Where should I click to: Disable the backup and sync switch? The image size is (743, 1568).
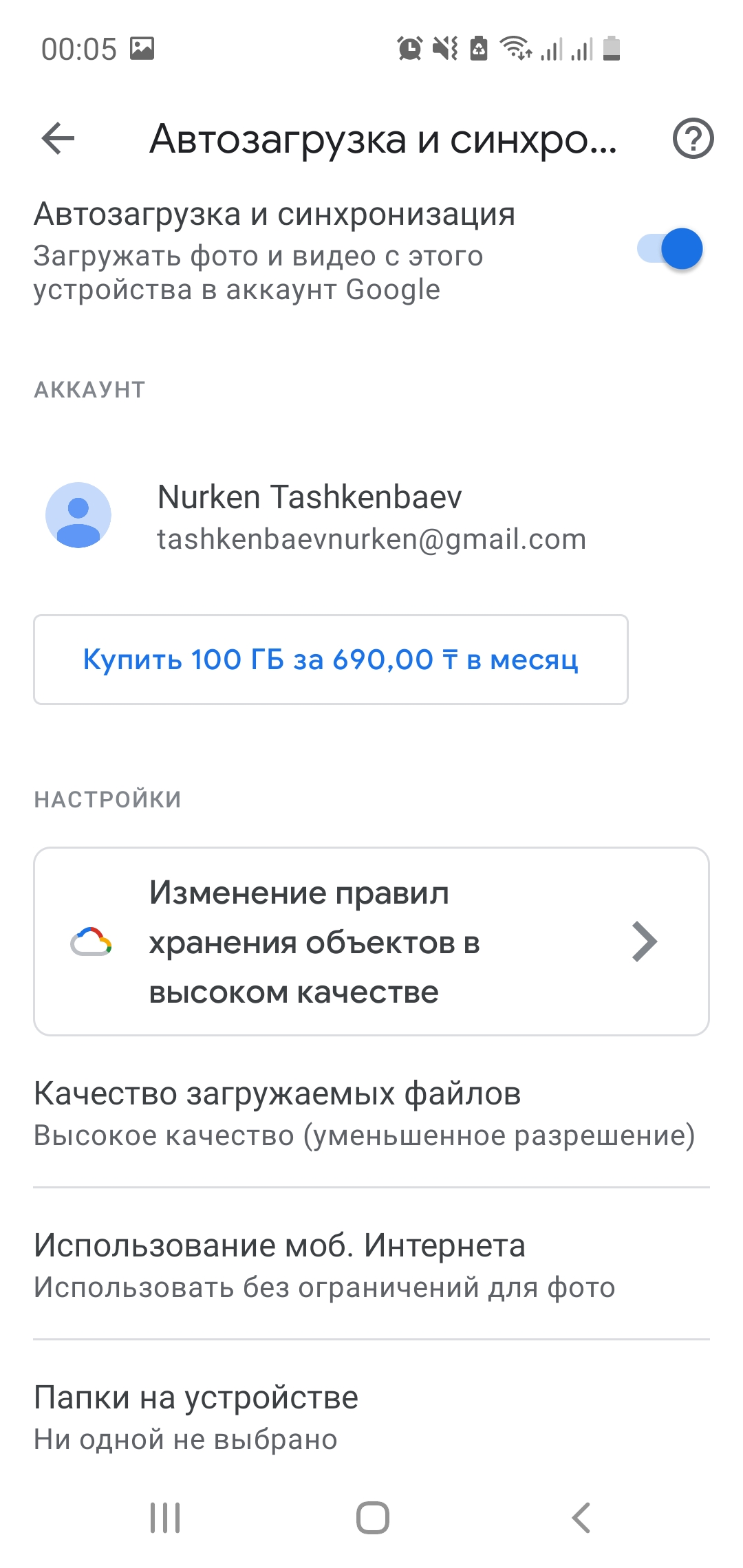670,249
